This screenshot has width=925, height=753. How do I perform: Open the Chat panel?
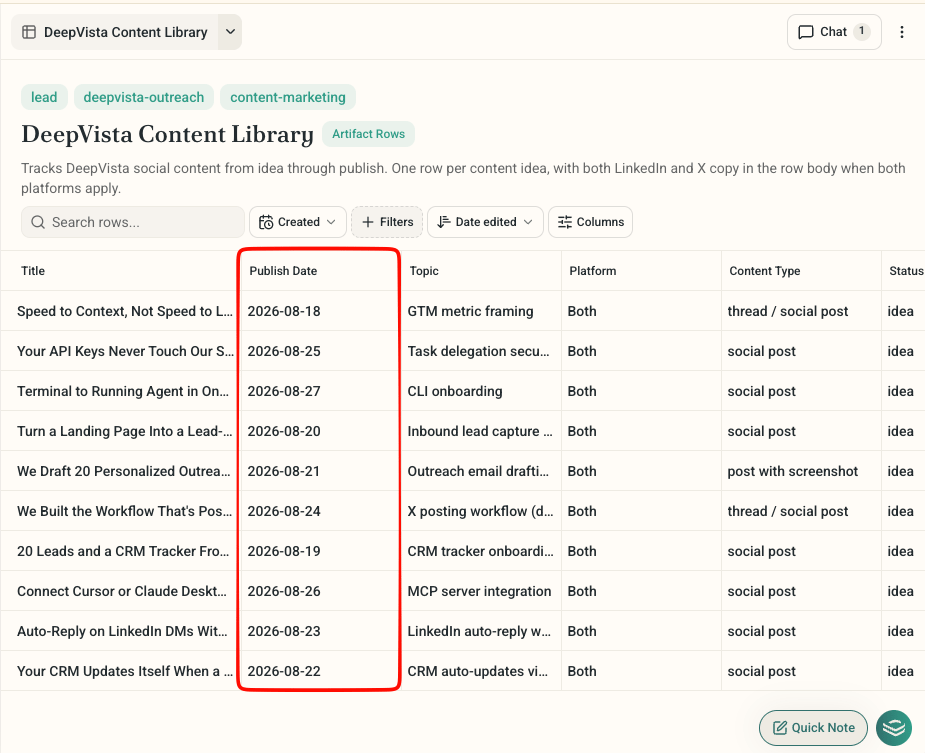pyautogui.click(x=834, y=32)
